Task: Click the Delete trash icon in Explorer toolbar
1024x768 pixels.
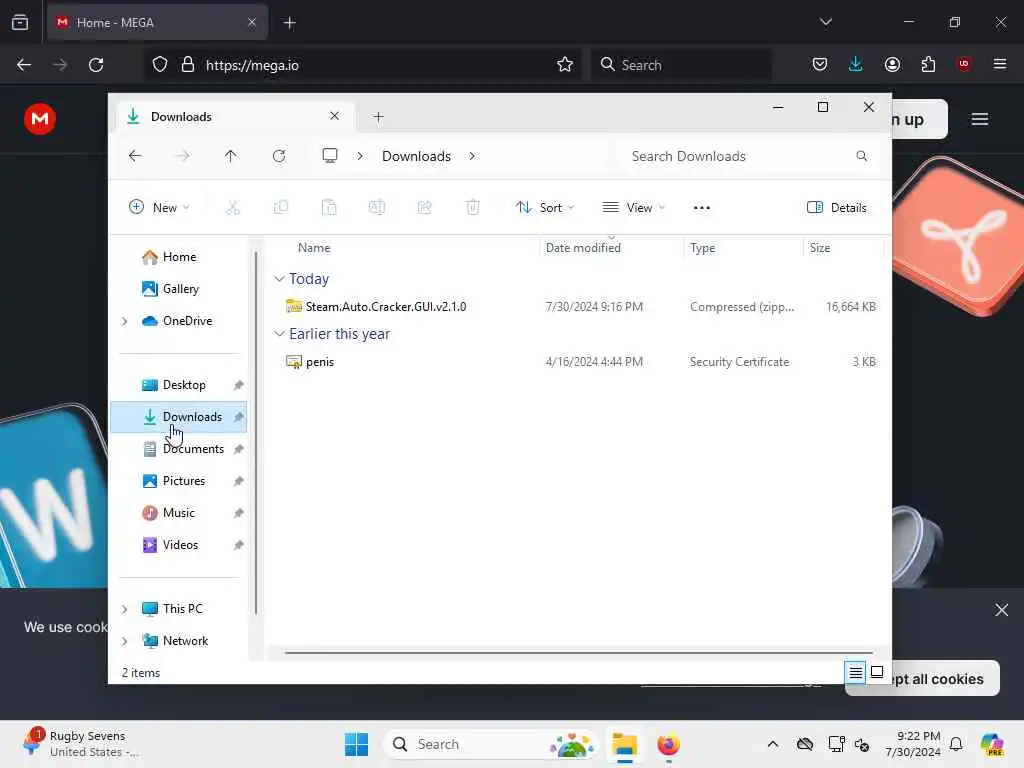Action: tap(473, 208)
